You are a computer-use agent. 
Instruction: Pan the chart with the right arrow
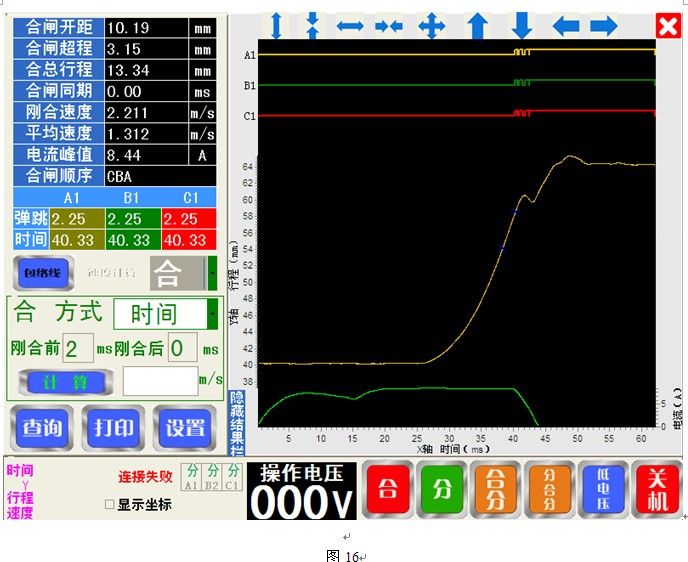tap(603, 26)
